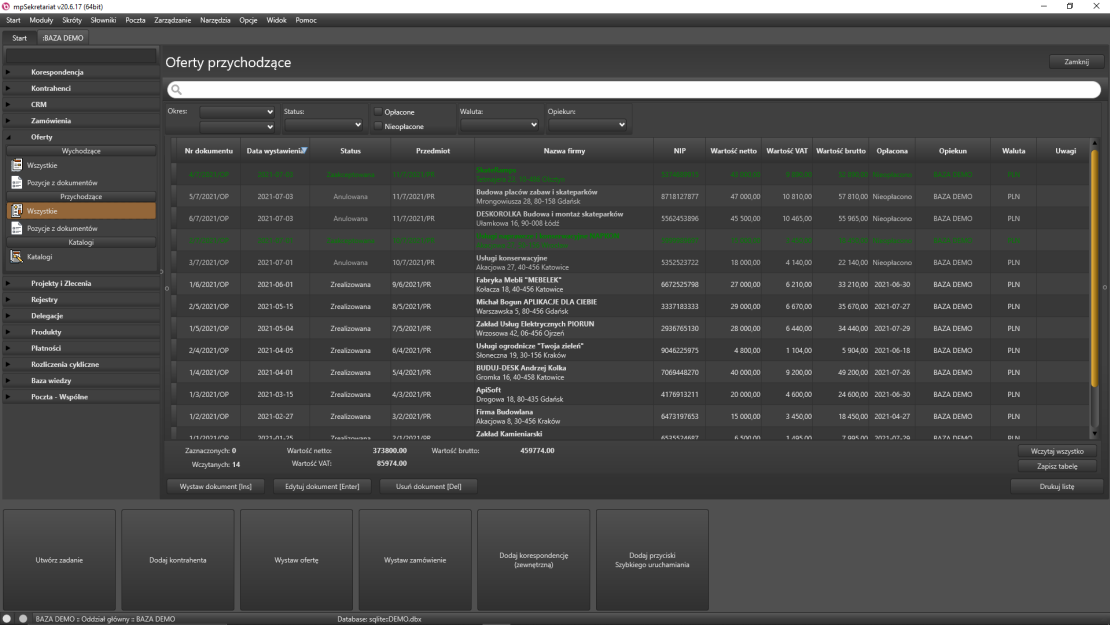Expand the Poczta - Wspólne section
Viewport: 1110px width, 625px height.
[8, 397]
